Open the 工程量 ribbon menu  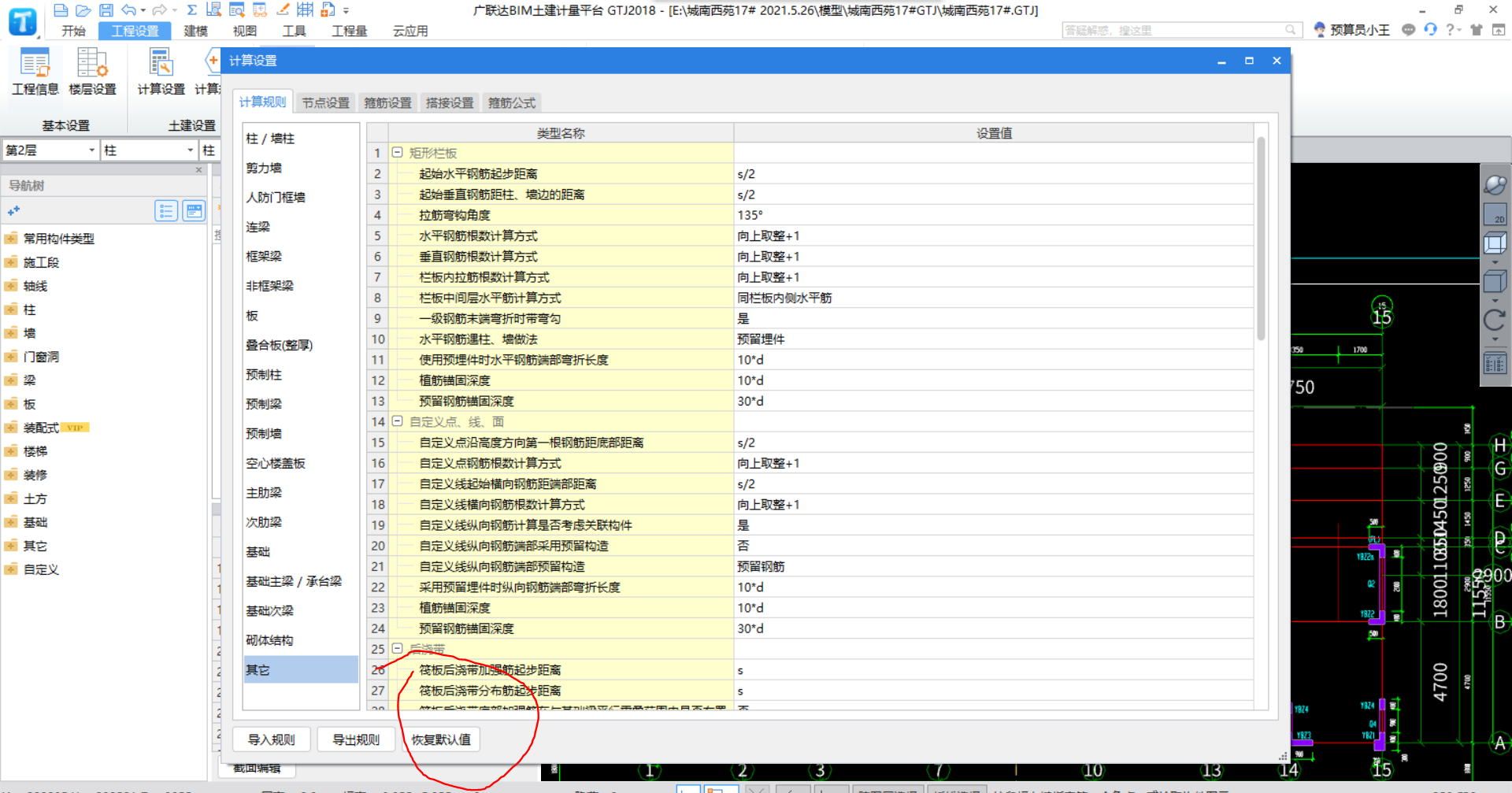[349, 31]
